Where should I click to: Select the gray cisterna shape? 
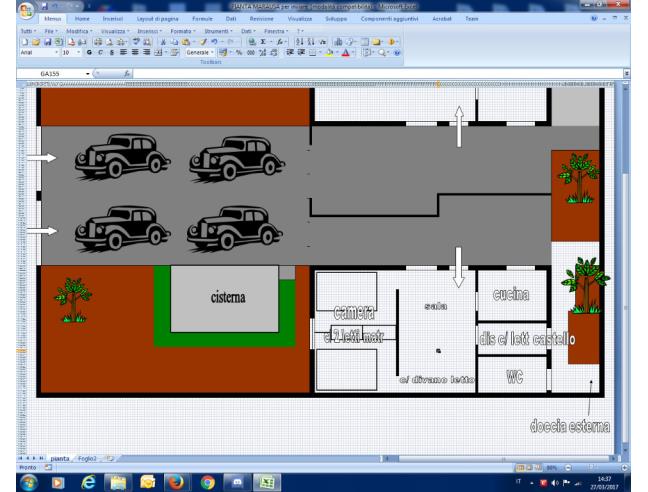pos(224,298)
